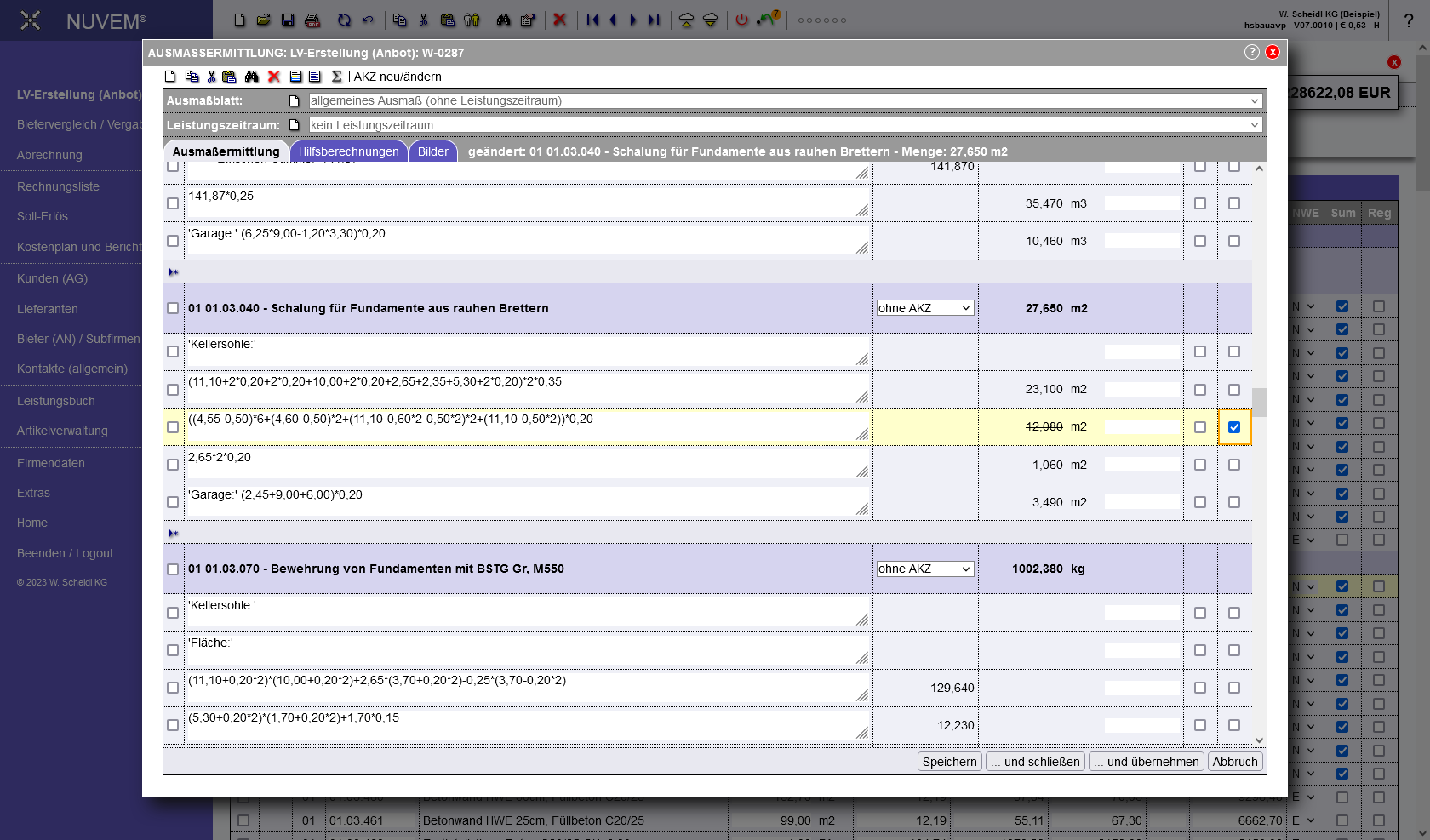The height and width of the screenshot is (840, 1430).
Task: Switch to the Bilder tab
Action: point(433,151)
